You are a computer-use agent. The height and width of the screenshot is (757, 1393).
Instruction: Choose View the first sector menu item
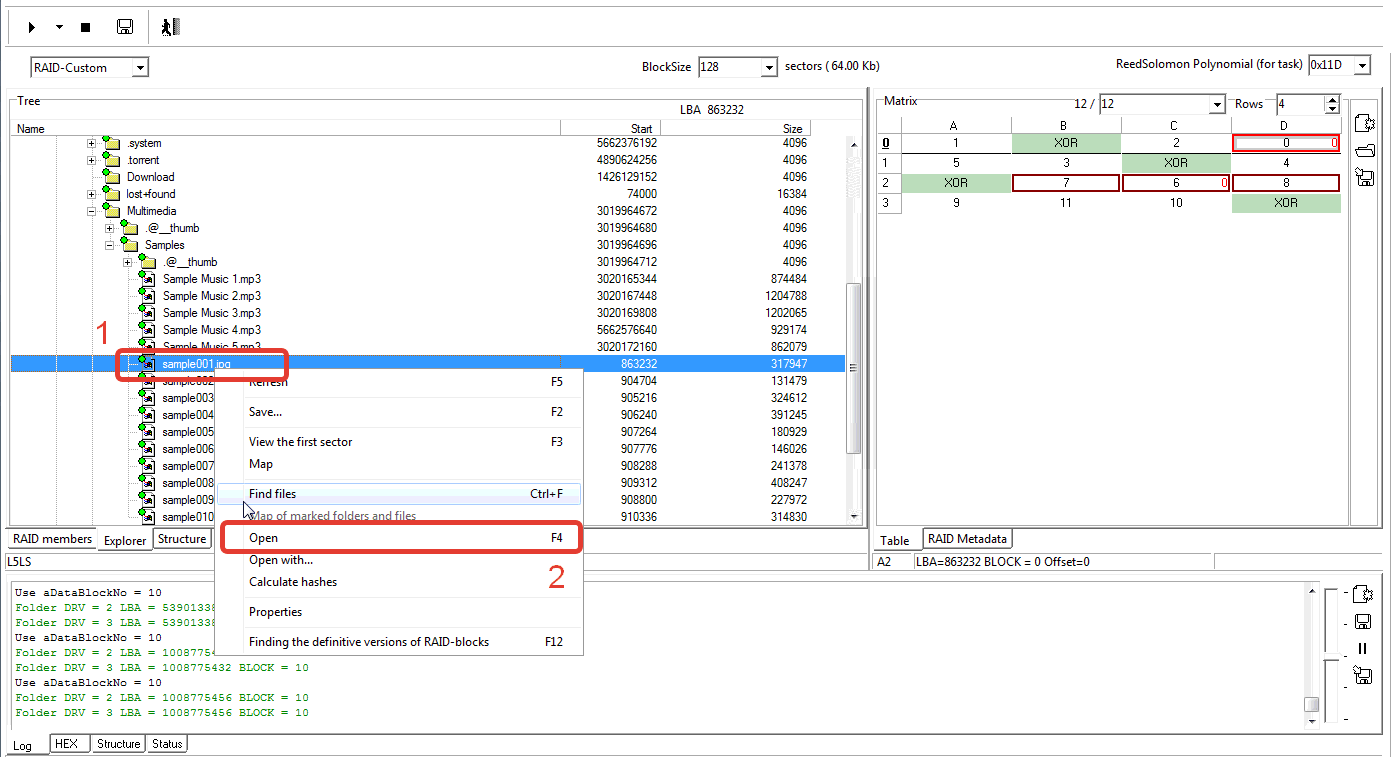(x=400, y=442)
